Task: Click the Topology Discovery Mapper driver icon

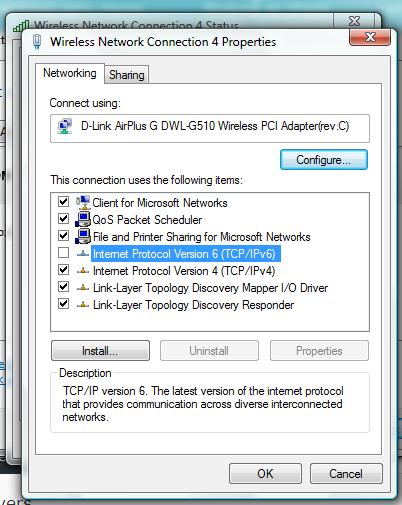Action: [83, 288]
